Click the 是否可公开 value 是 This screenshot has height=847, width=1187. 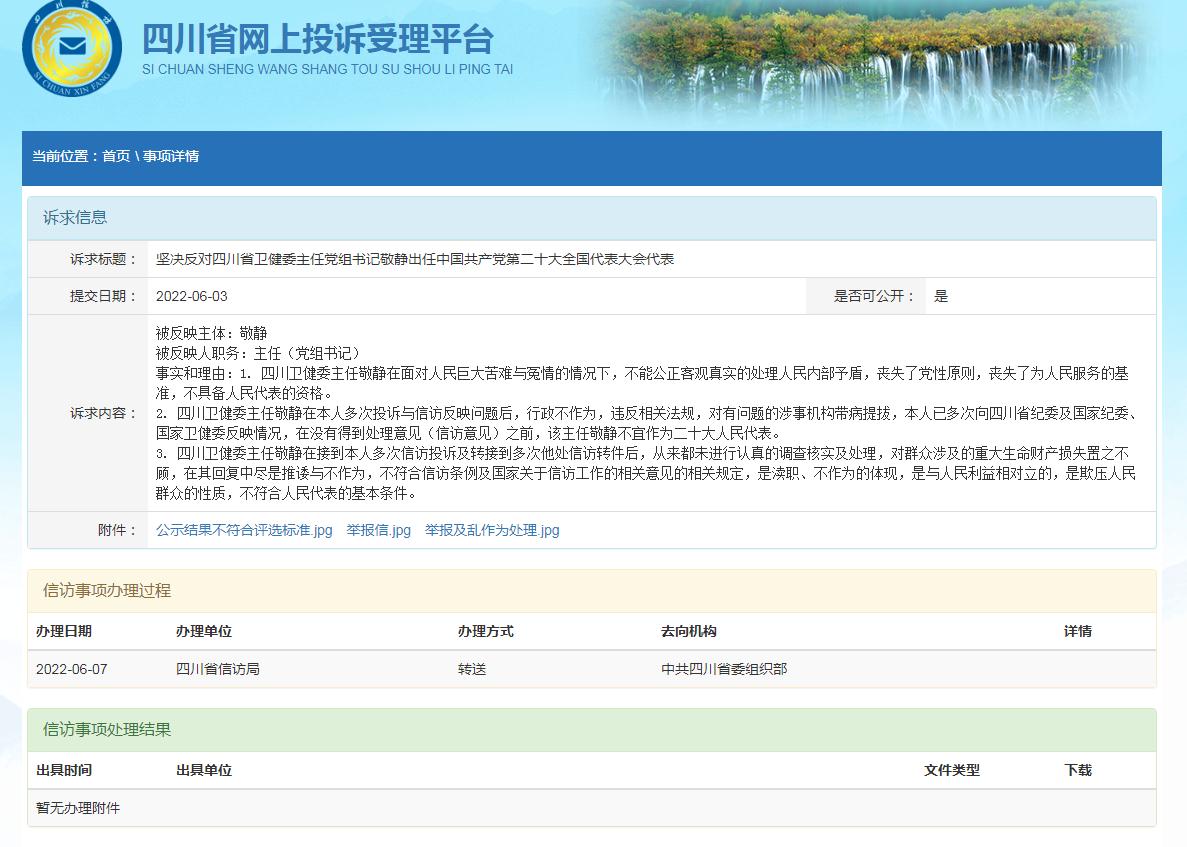[x=941, y=296]
